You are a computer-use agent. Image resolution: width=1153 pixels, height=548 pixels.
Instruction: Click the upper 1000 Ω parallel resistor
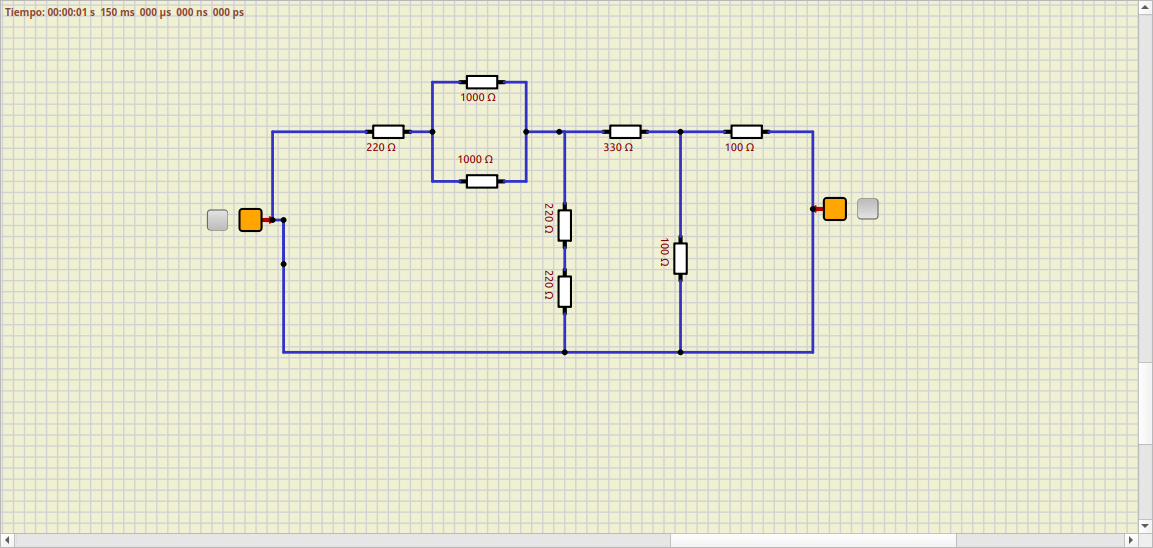[x=481, y=82]
